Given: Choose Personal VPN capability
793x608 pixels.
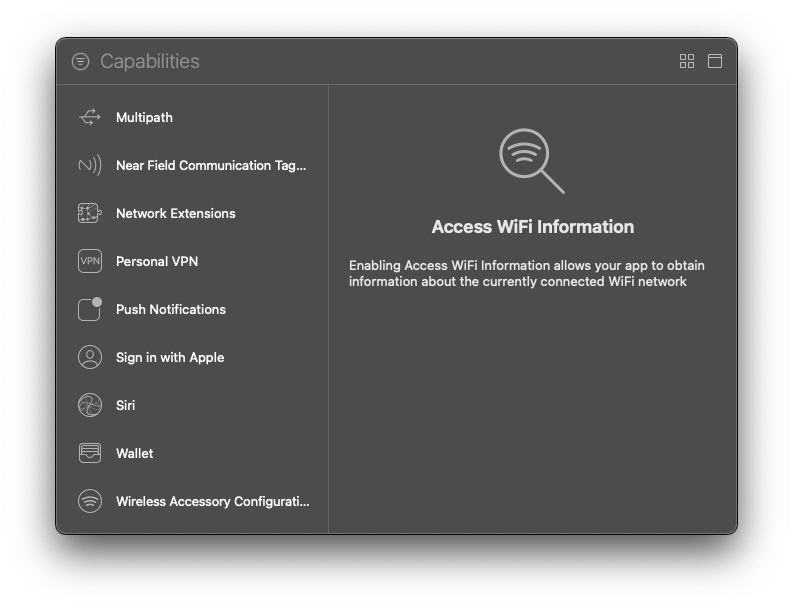Looking at the screenshot, I should (192, 261).
